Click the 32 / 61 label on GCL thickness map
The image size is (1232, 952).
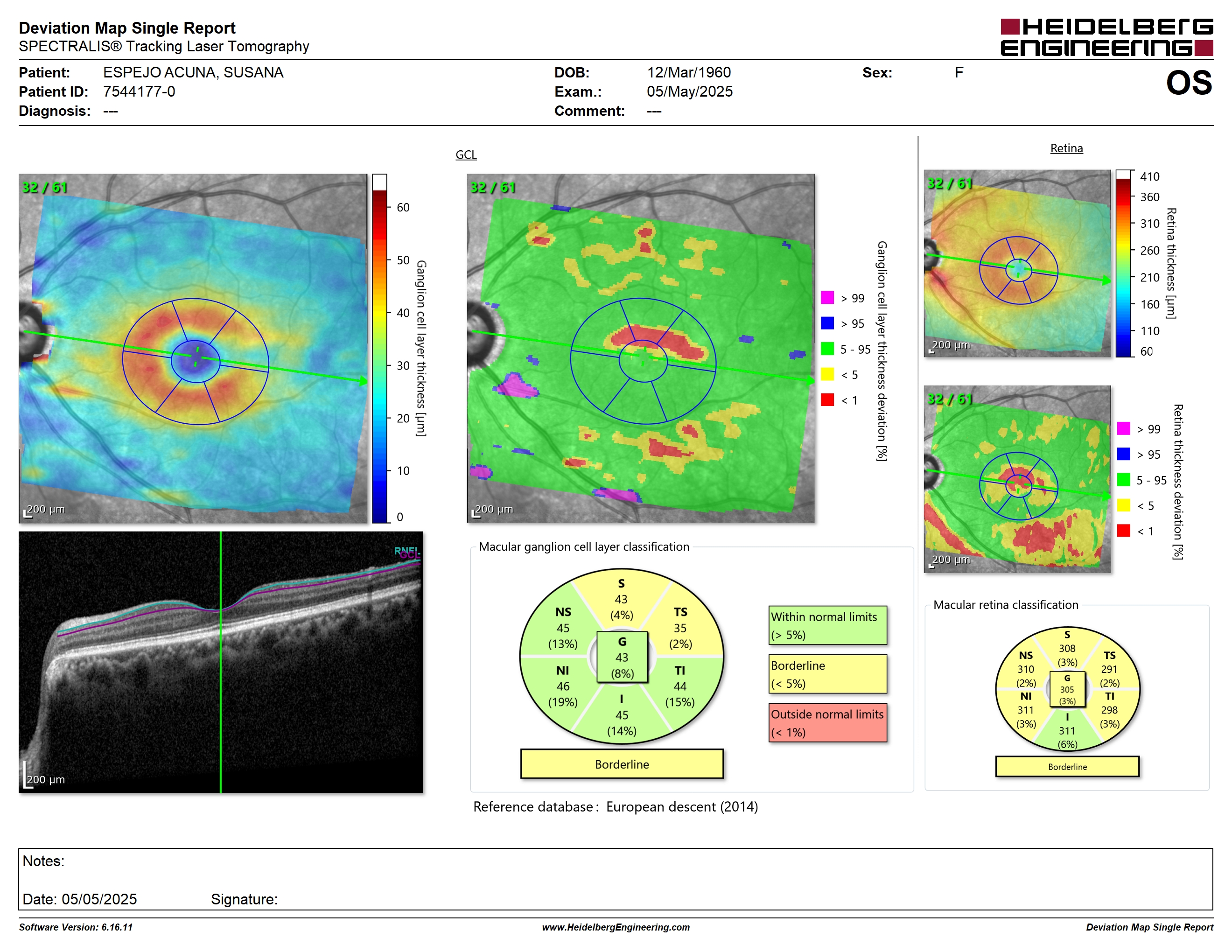pos(44,187)
